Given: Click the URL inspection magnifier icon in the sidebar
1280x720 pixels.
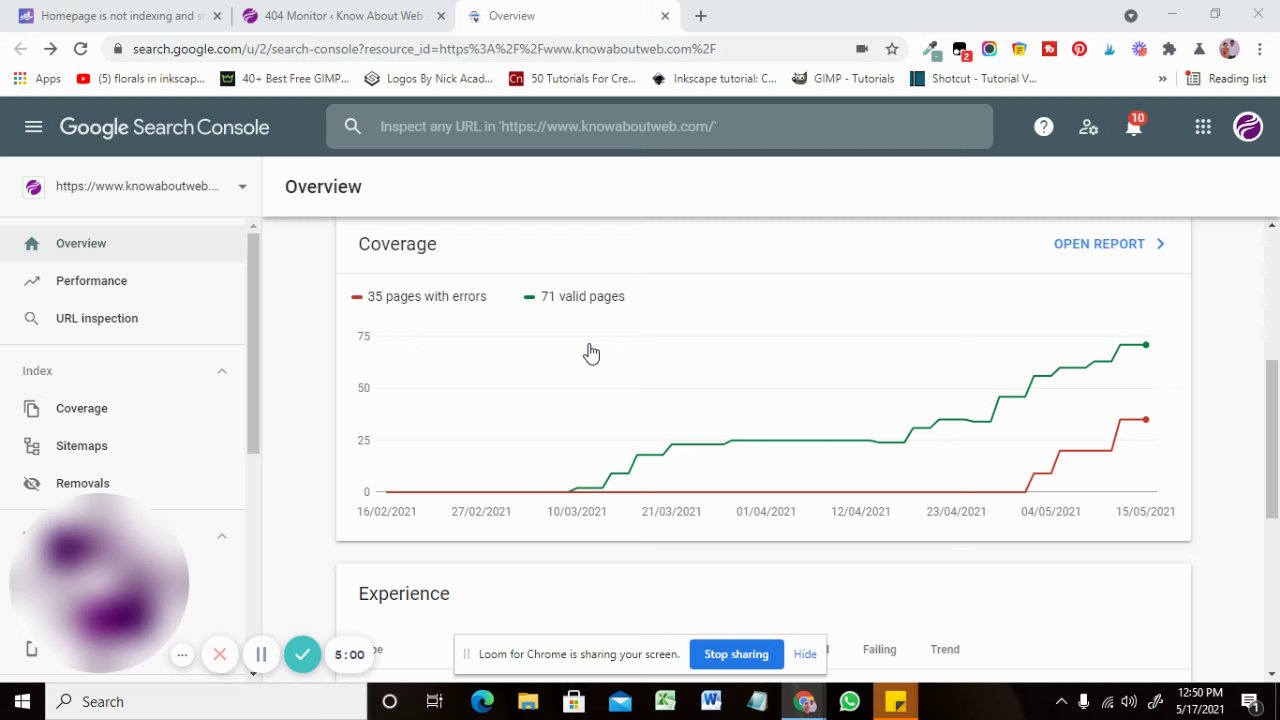Looking at the screenshot, I should click(x=32, y=318).
